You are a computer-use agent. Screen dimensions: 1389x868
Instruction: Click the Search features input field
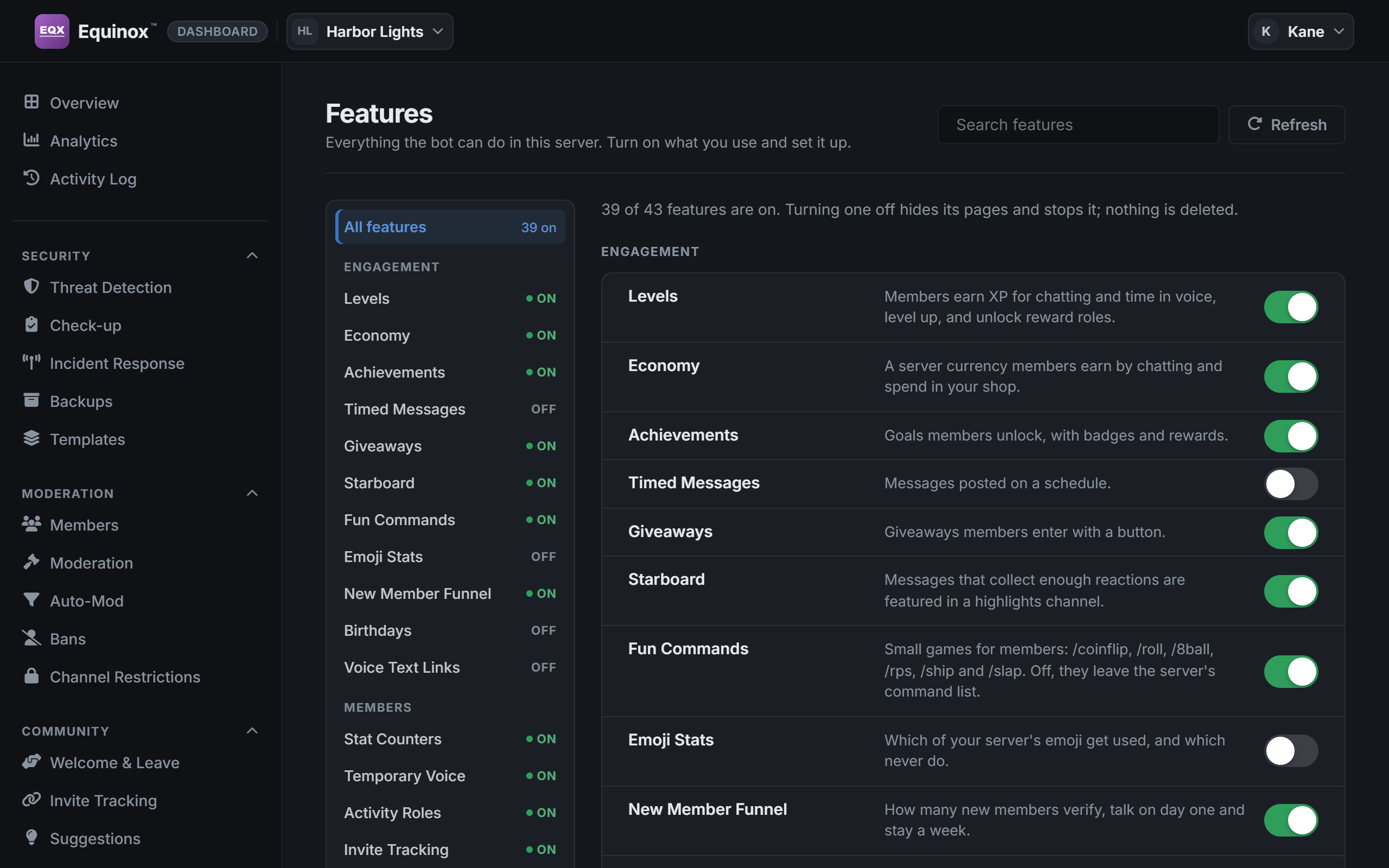(1078, 125)
